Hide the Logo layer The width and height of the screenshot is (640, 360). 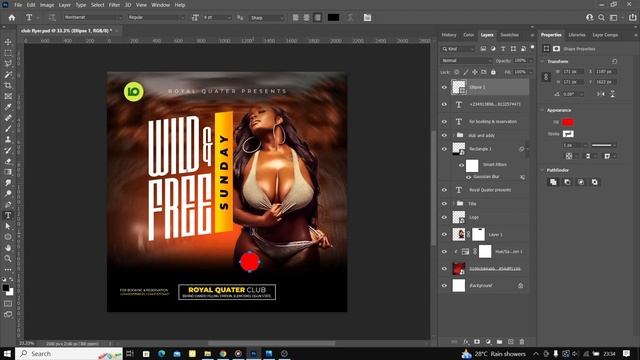[x=444, y=217]
